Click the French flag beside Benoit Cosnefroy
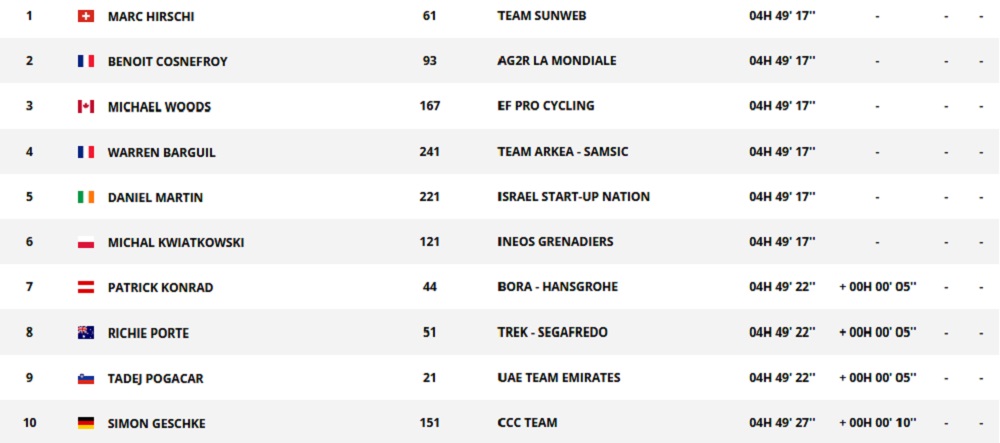 point(86,61)
